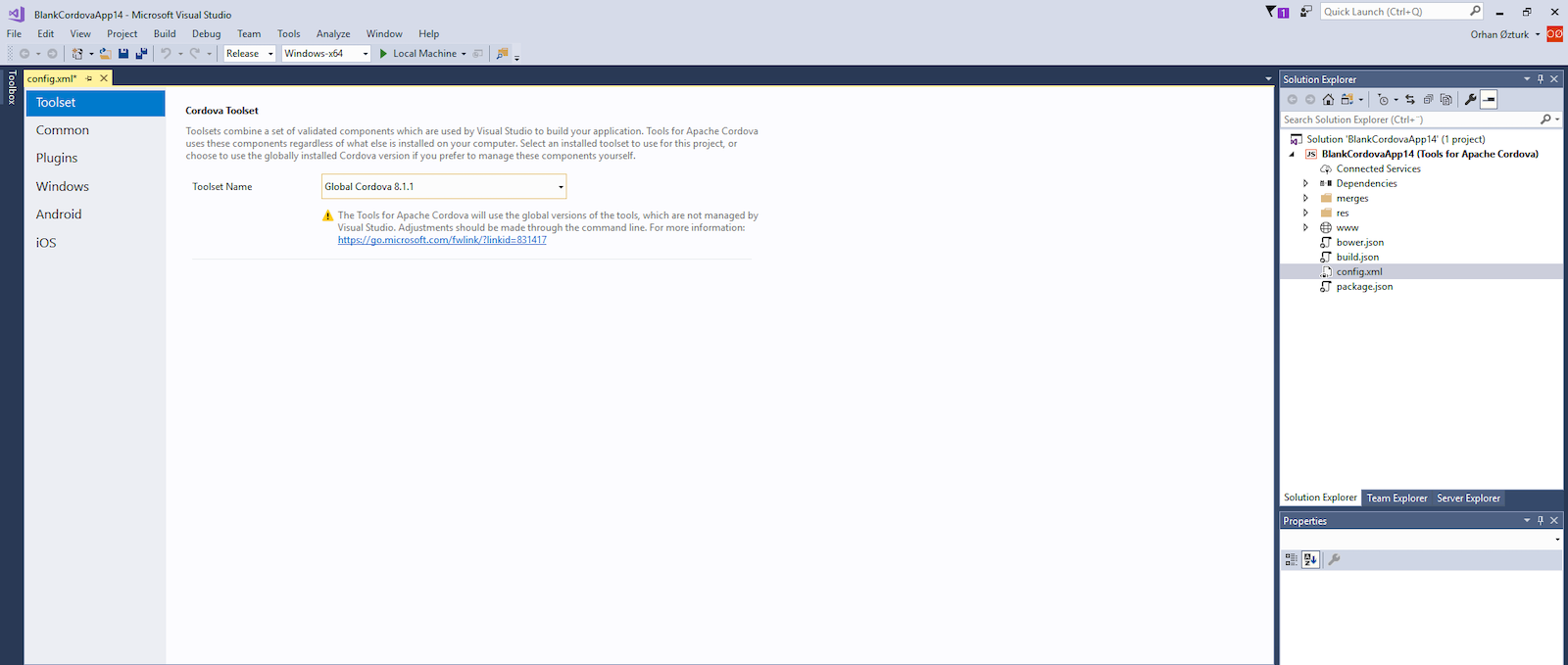Toggle auto-hide pin on Properties panel
The height and width of the screenshot is (665, 1568).
[x=1541, y=521]
